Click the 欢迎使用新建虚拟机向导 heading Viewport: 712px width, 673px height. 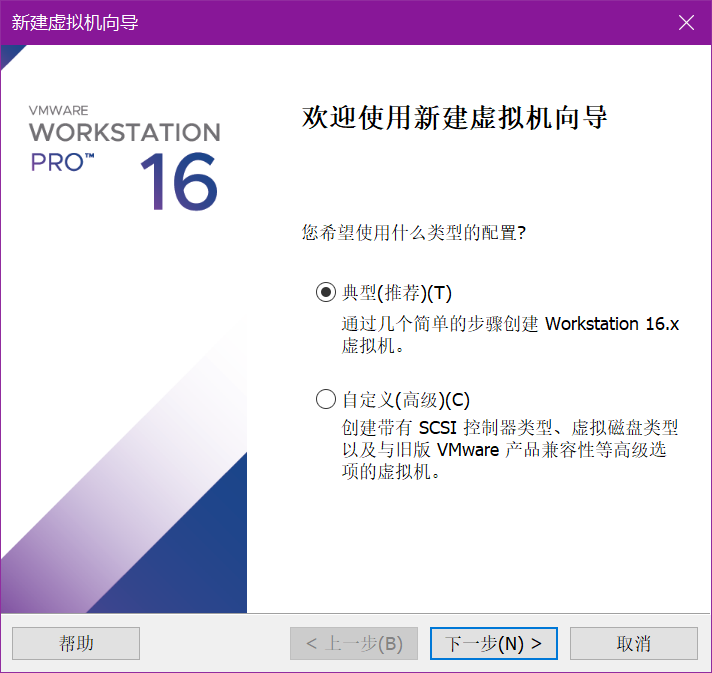(455, 117)
